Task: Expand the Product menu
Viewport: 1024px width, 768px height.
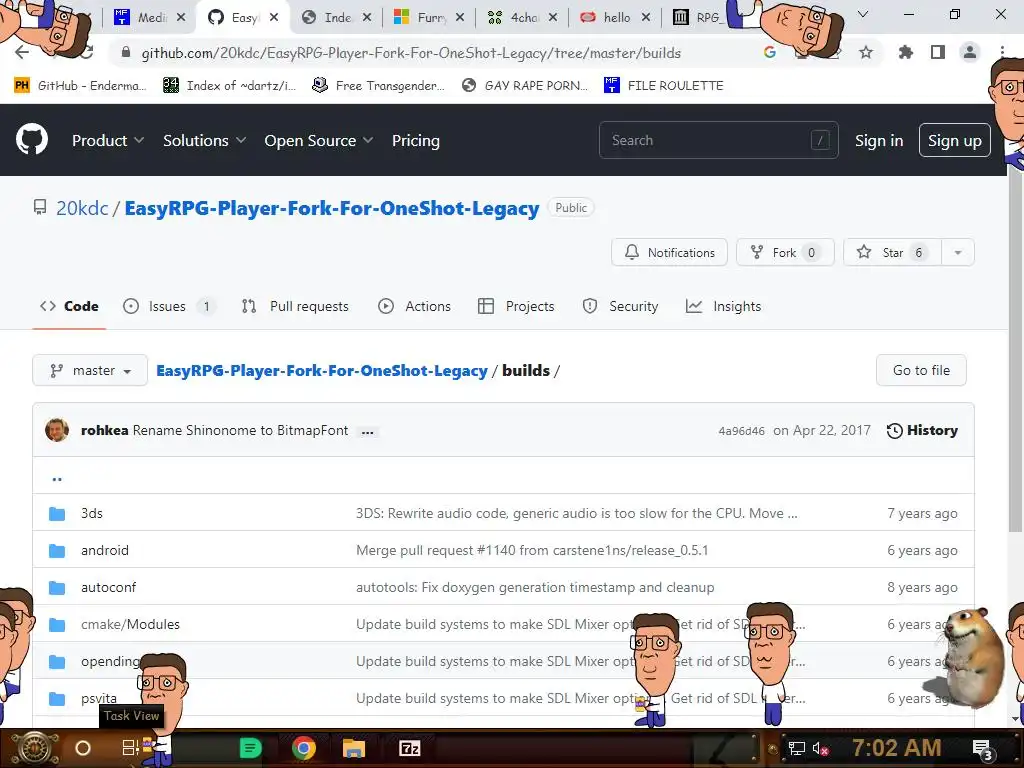Action: tap(108, 140)
